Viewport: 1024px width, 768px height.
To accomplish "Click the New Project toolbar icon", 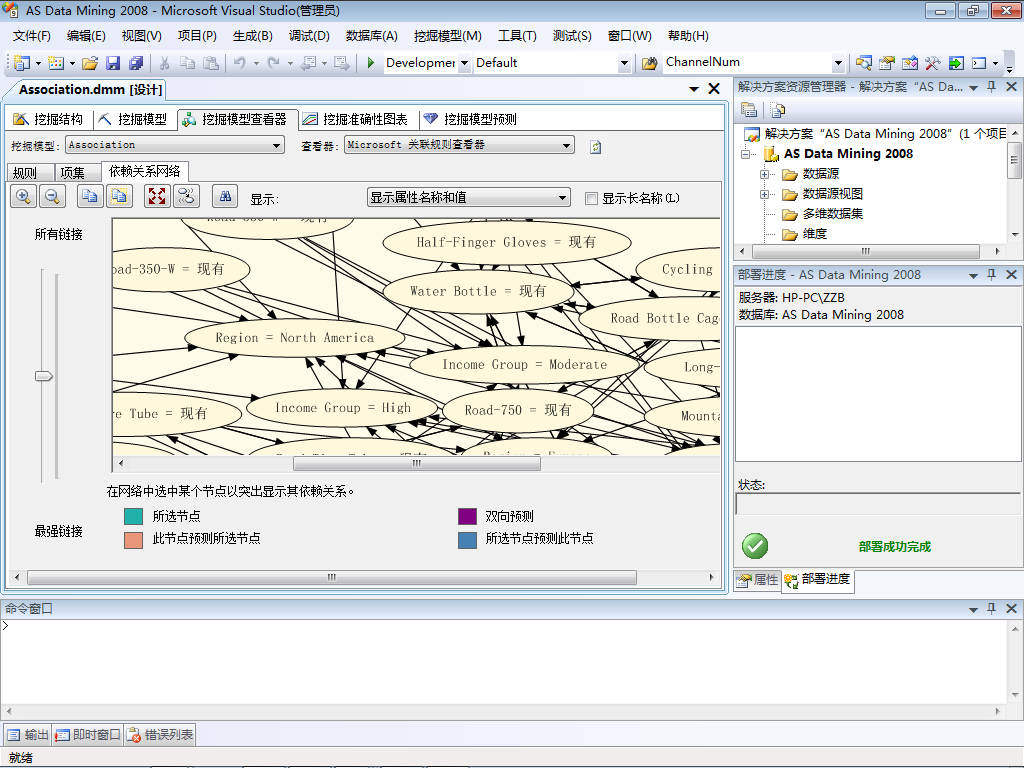I will (x=22, y=63).
